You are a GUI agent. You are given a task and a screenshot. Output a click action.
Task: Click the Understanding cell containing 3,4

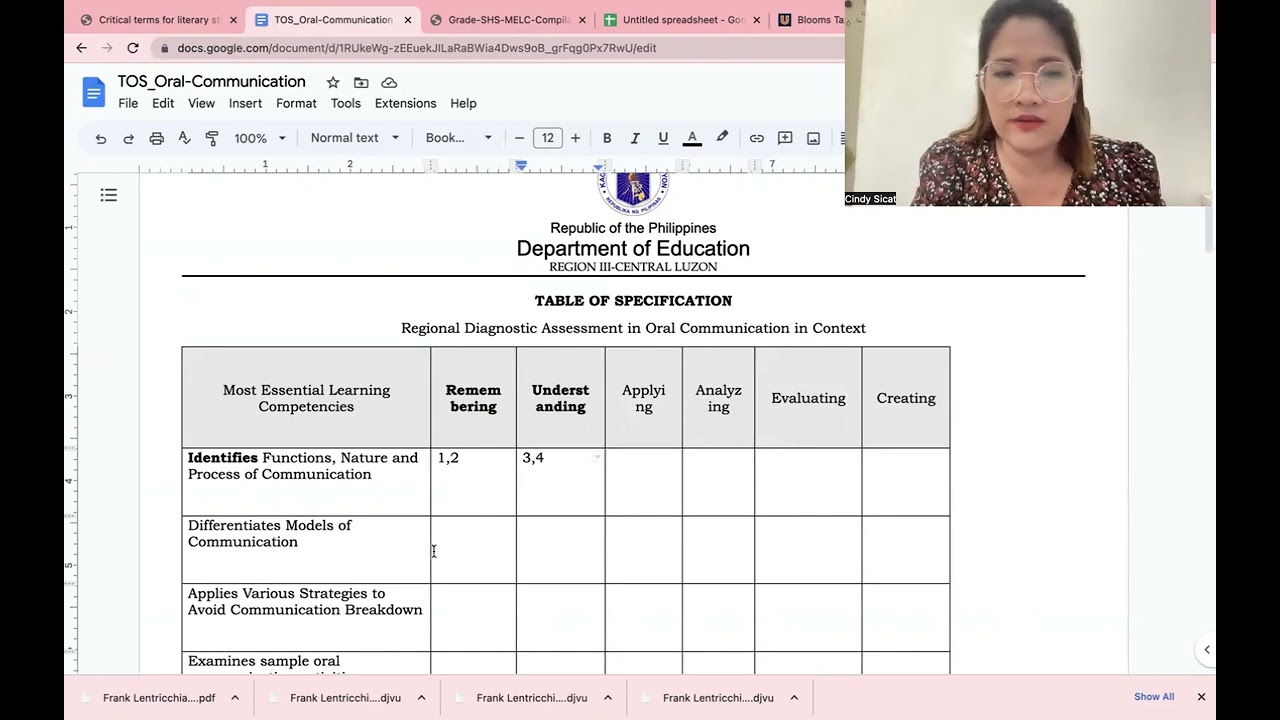coord(560,482)
